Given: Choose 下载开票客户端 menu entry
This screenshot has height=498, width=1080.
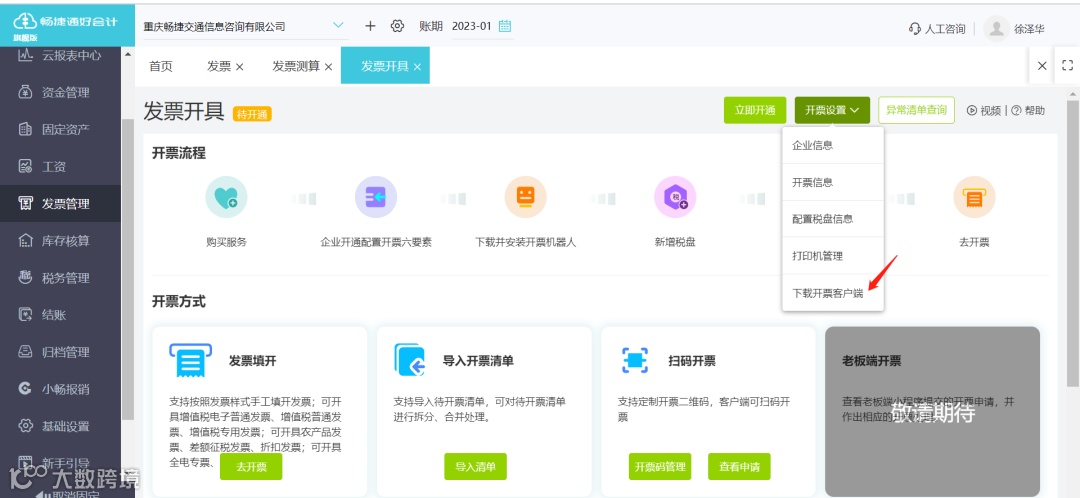Looking at the screenshot, I should point(833,293).
